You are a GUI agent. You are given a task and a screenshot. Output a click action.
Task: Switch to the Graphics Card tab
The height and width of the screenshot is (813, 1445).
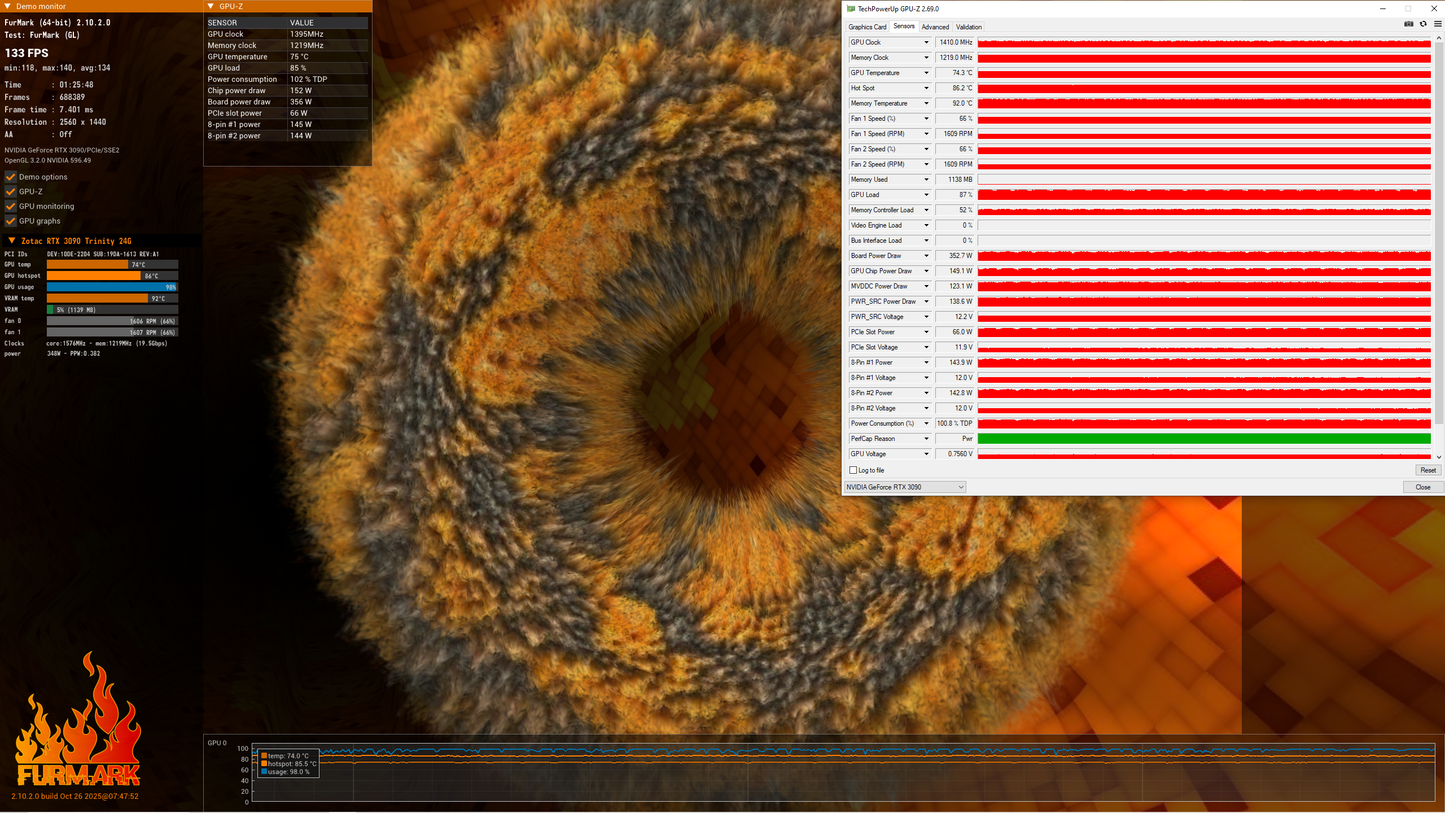coord(867,27)
